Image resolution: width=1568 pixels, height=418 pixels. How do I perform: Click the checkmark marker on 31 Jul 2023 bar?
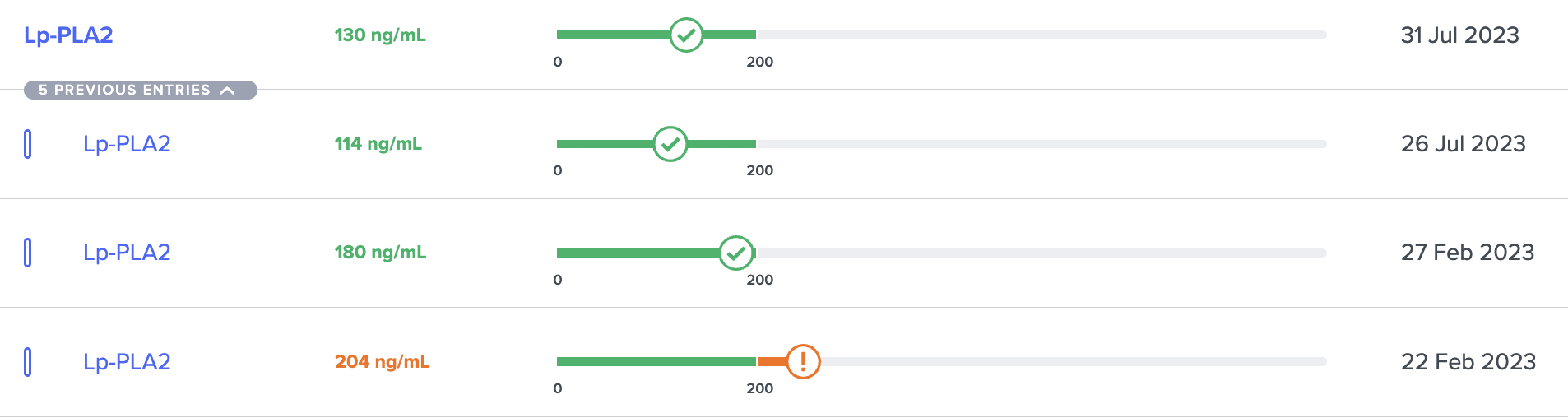(686, 35)
